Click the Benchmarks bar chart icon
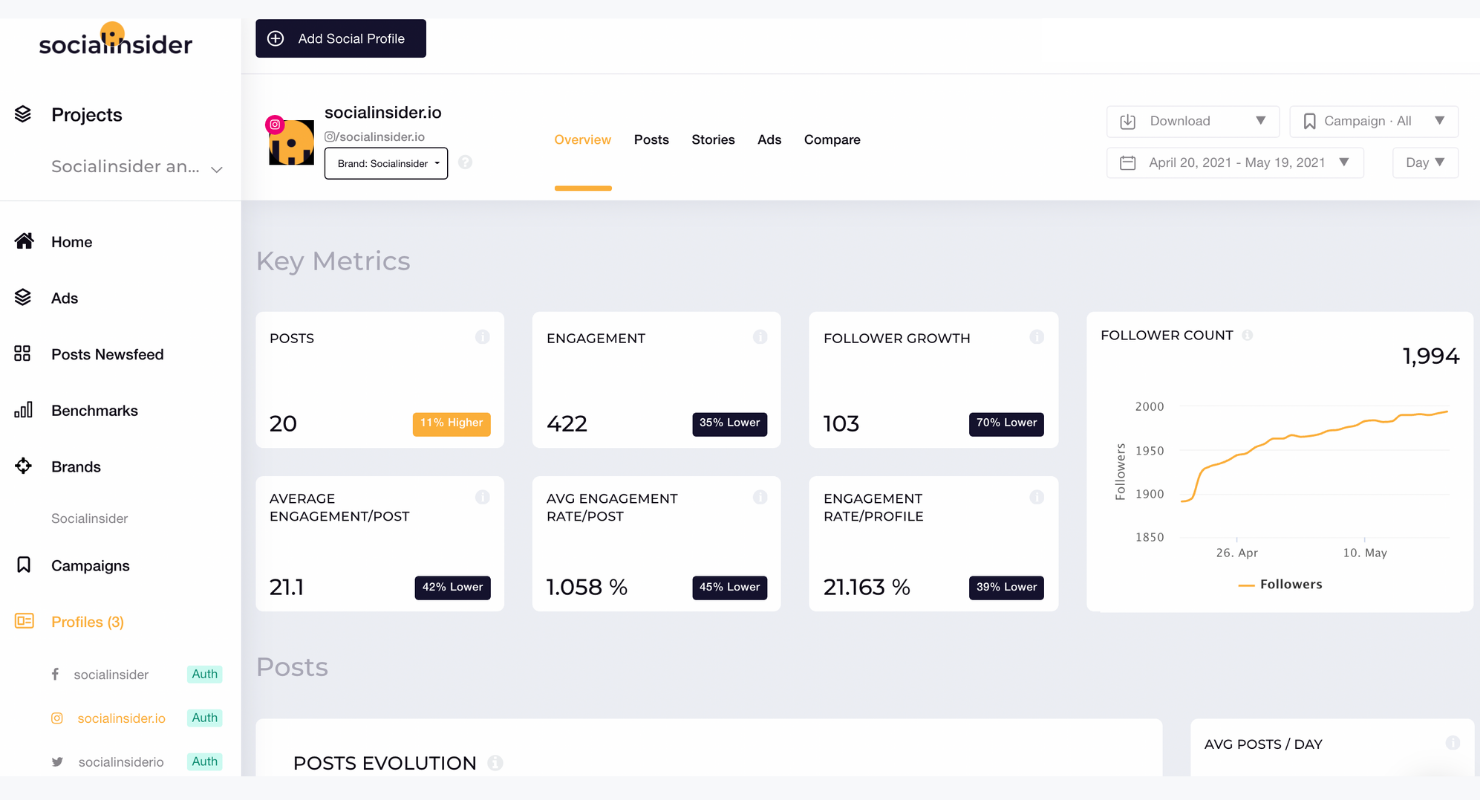Image resolution: width=1480 pixels, height=800 pixels. tap(23, 410)
